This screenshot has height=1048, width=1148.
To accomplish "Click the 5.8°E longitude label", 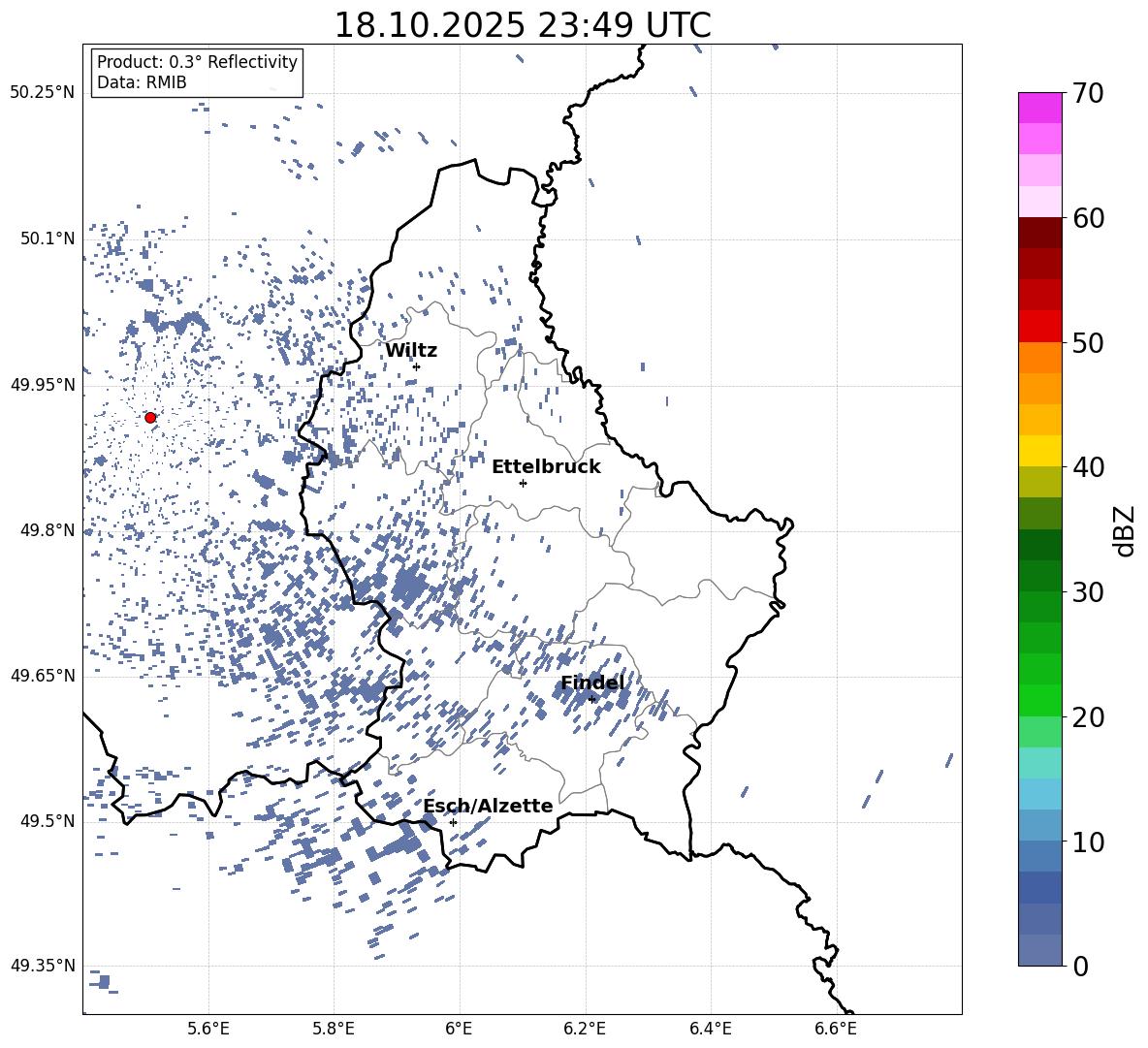I will pyautogui.click(x=334, y=1029).
